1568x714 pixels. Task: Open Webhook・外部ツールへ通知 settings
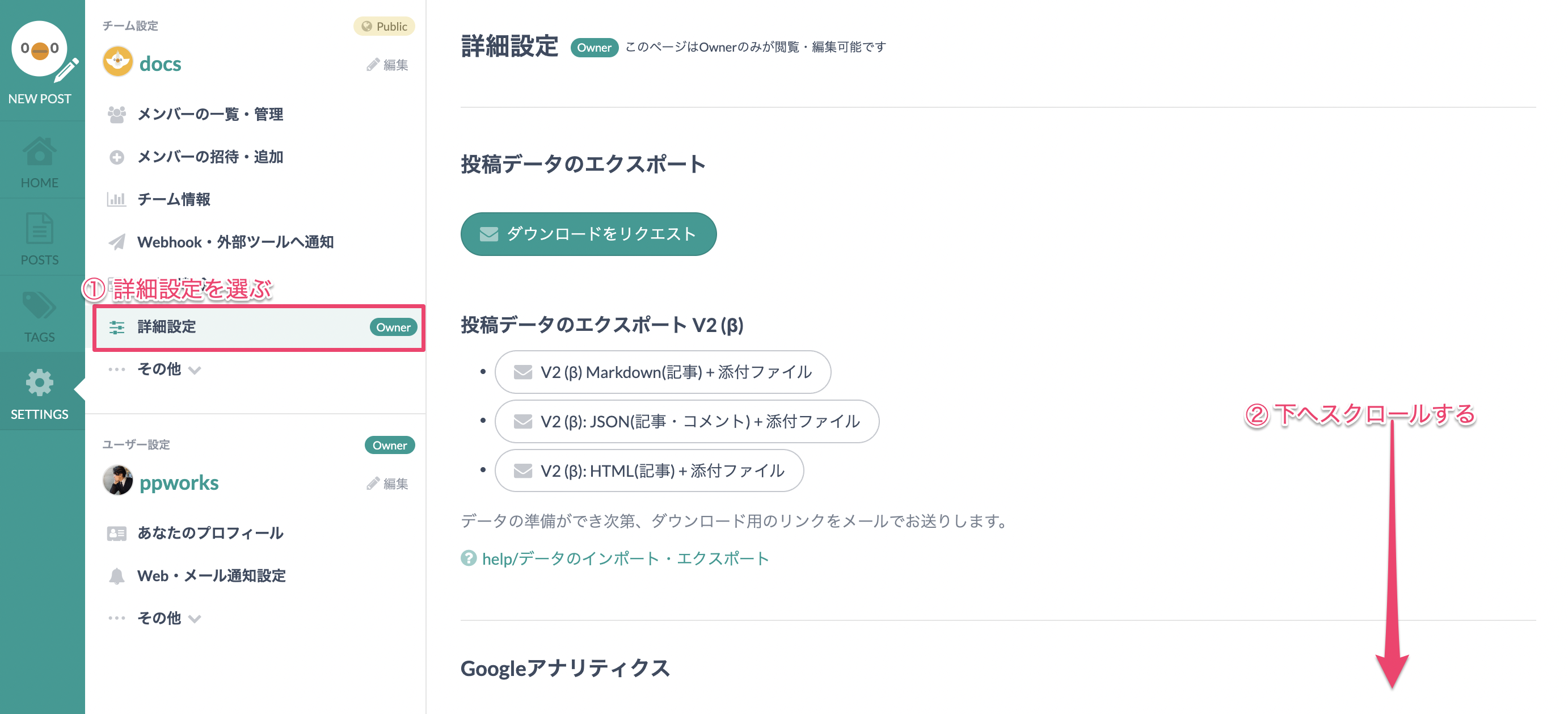pyautogui.click(x=234, y=242)
